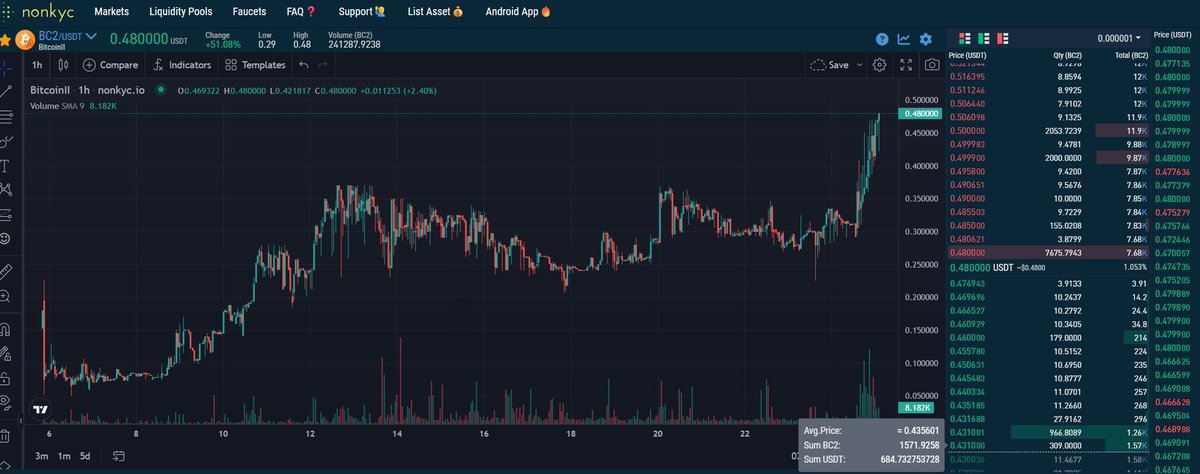1200x474 pixels.
Task: Select the ruler measure tool
Action: pos(6,271)
